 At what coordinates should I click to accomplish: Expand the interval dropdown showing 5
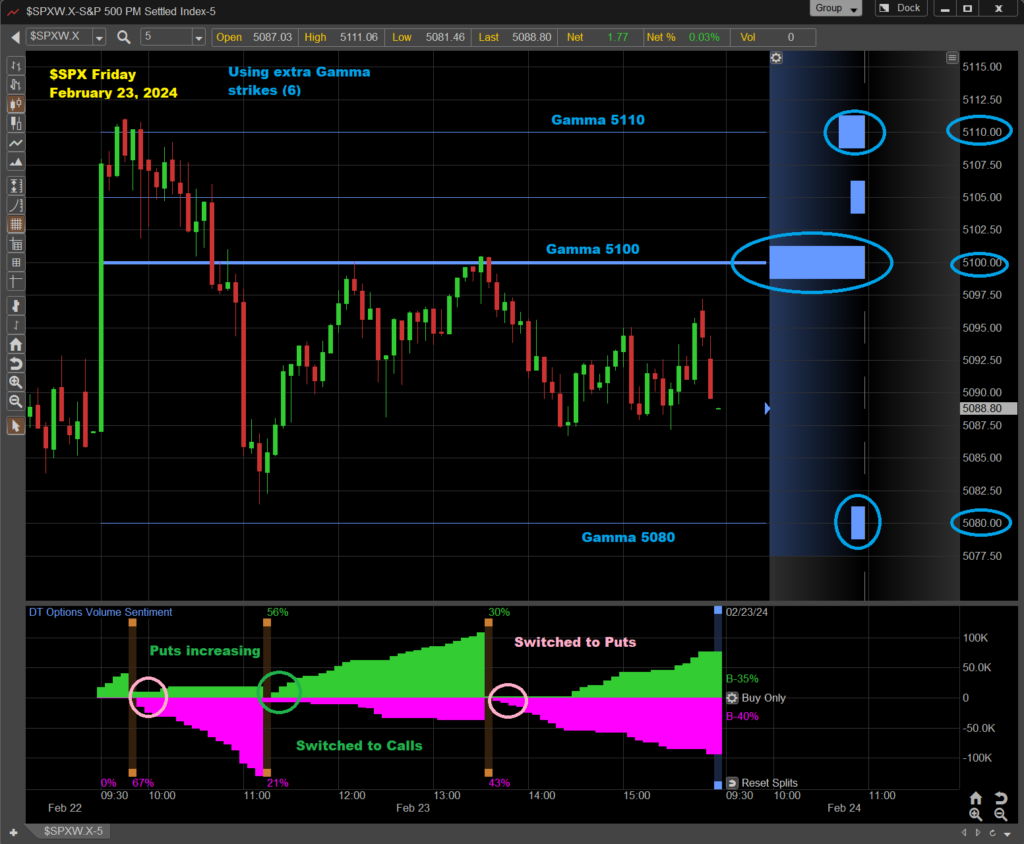[199, 37]
